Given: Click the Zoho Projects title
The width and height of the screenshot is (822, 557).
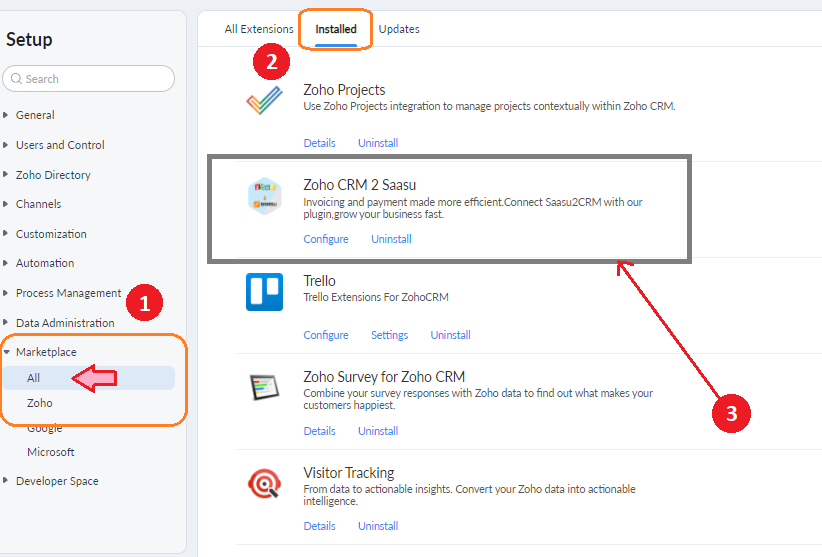Looking at the screenshot, I should coord(344,90).
